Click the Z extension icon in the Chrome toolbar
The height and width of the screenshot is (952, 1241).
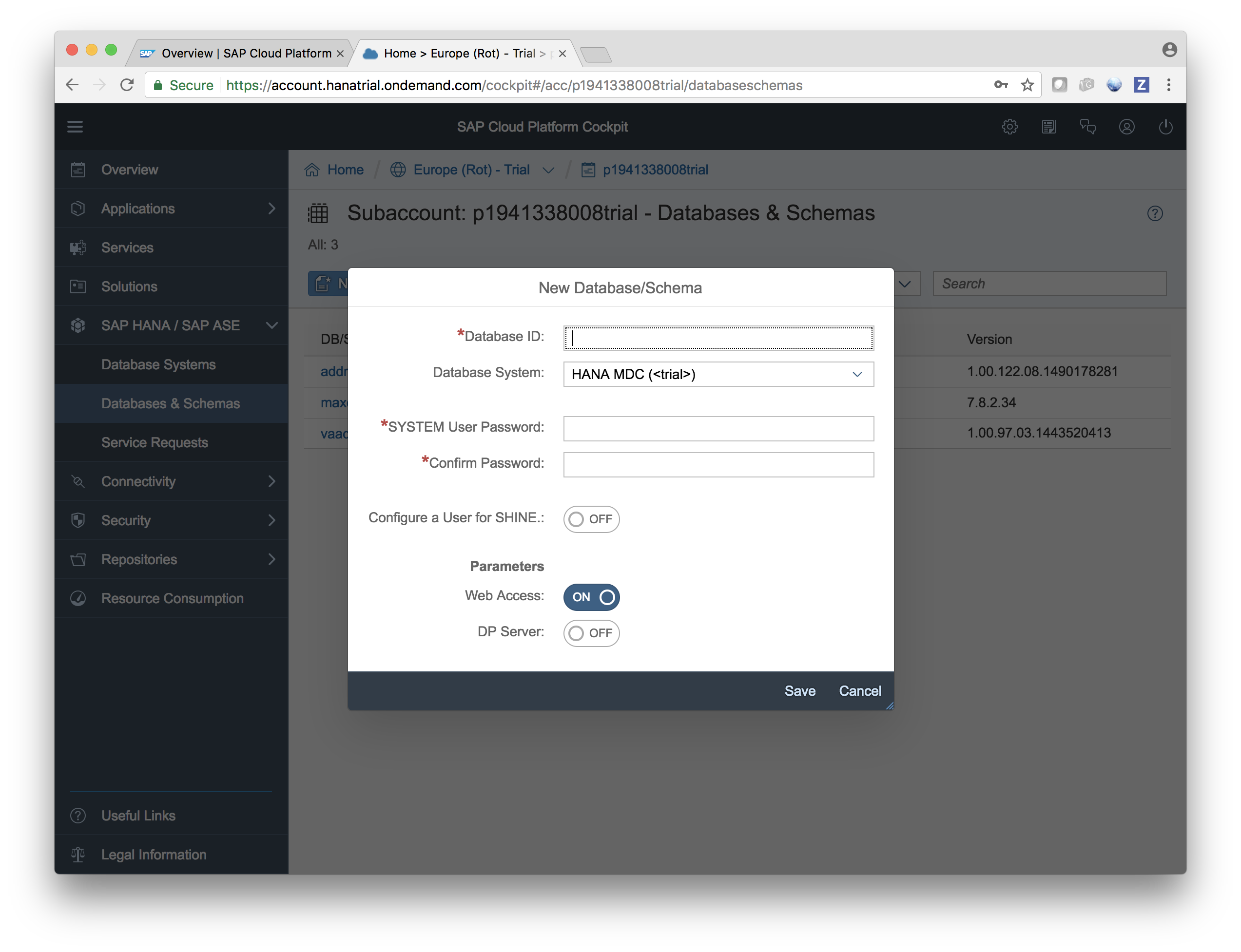[1141, 85]
